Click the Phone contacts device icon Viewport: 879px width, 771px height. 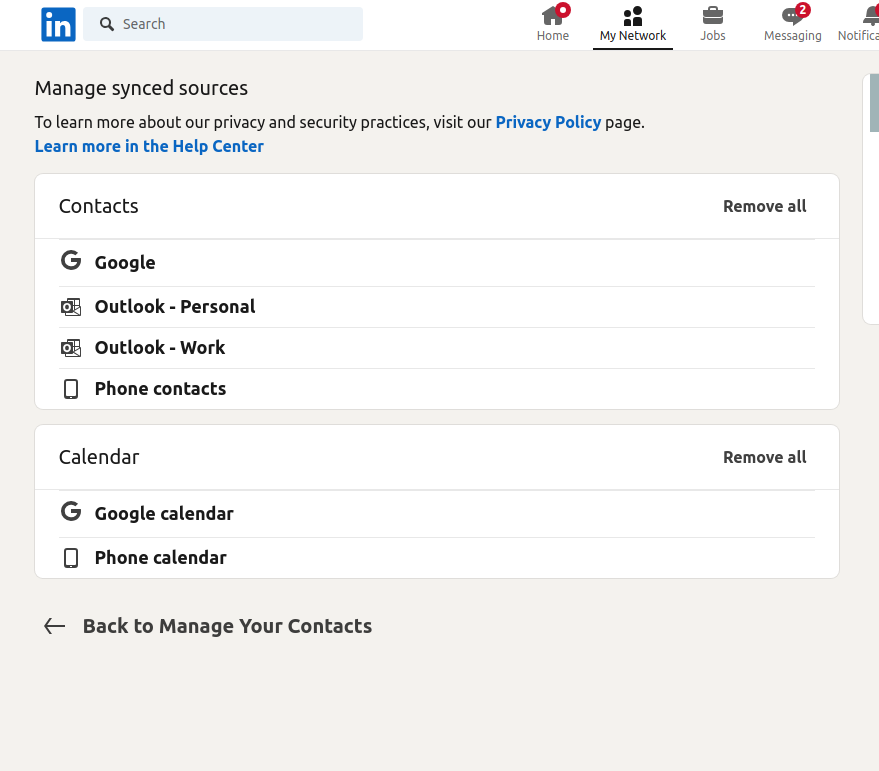pyautogui.click(x=71, y=389)
